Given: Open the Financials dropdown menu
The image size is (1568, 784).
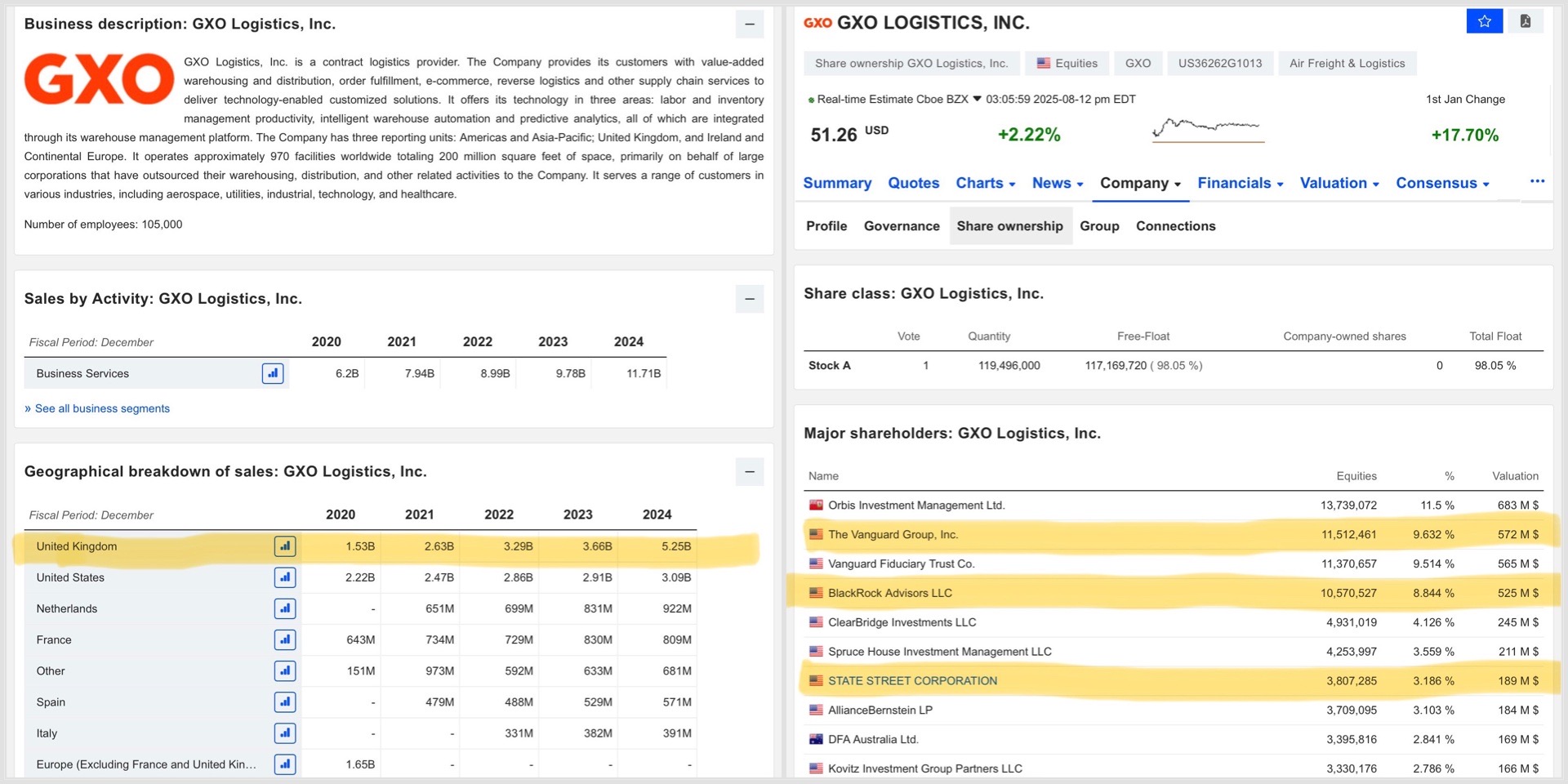Looking at the screenshot, I should pyautogui.click(x=1241, y=183).
